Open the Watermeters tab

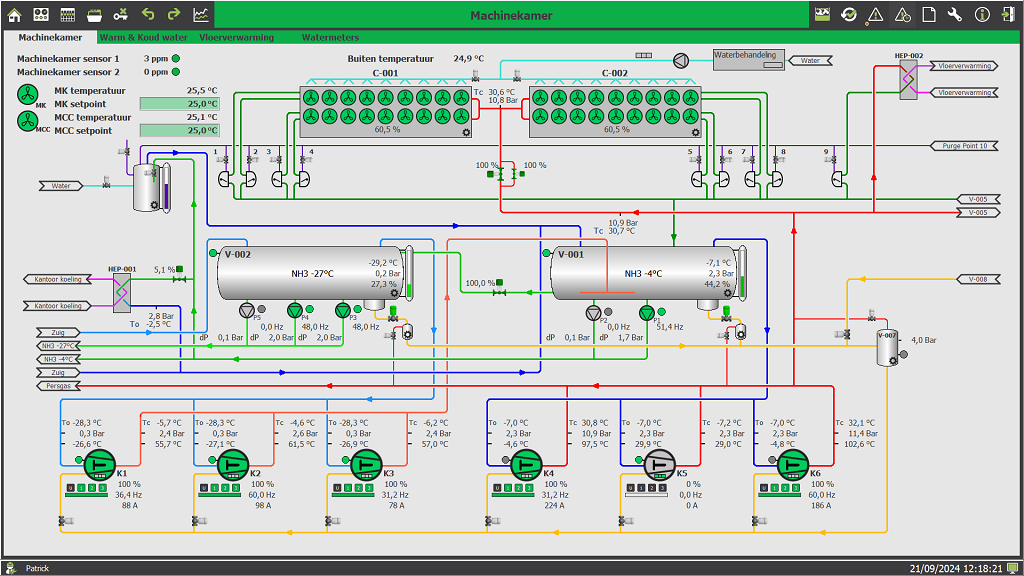coord(330,37)
